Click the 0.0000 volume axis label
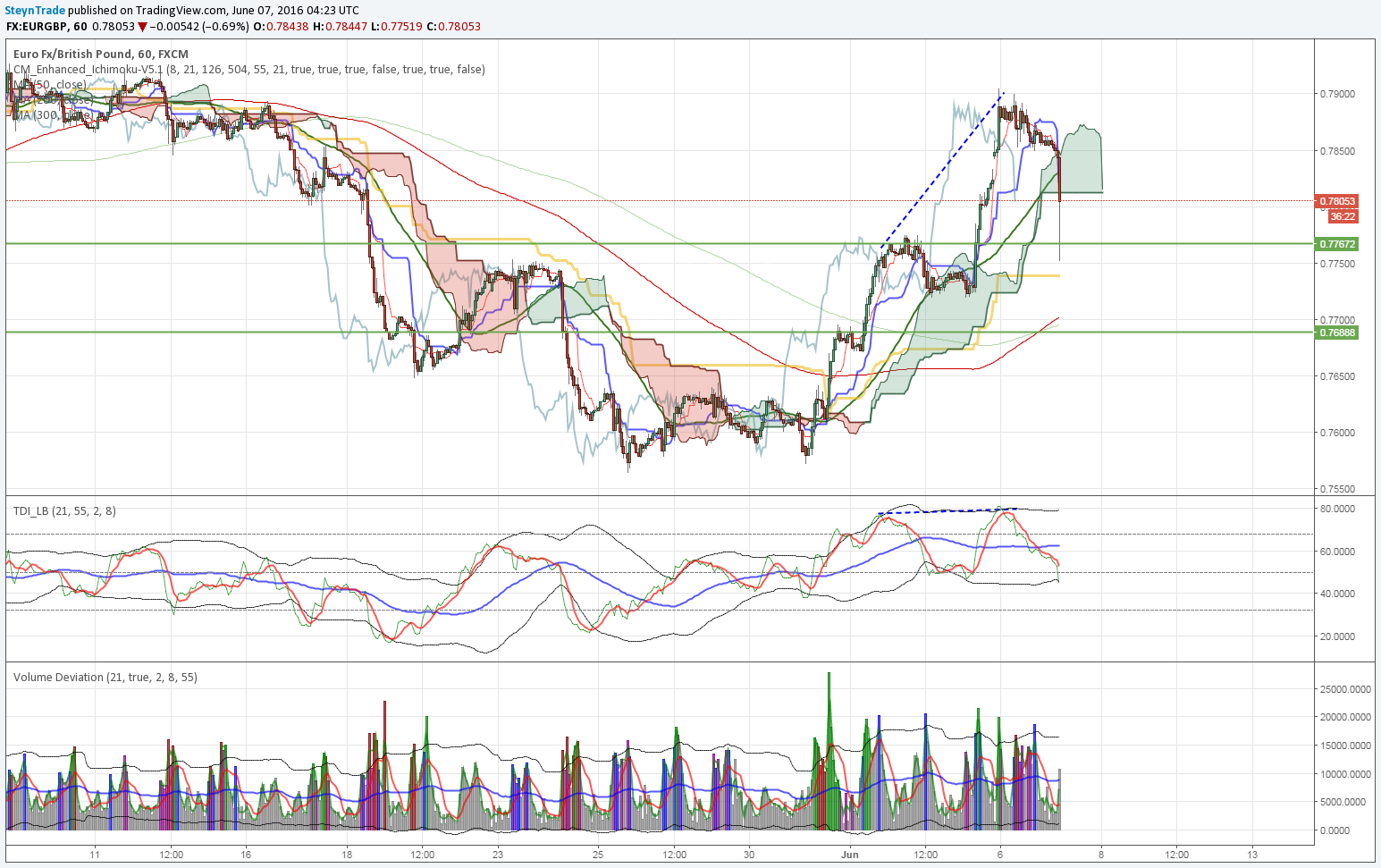The height and width of the screenshot is (868, 1381). pos(1335,830)
